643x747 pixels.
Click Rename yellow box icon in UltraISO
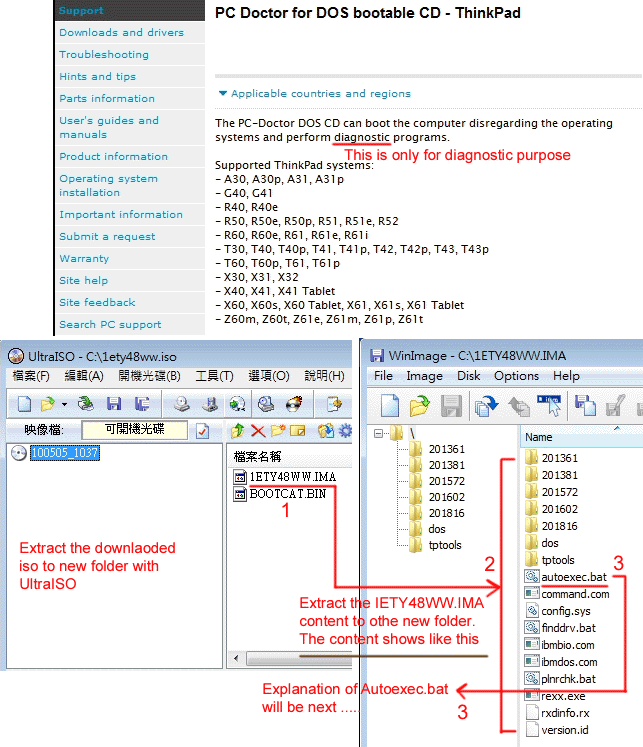298,431
